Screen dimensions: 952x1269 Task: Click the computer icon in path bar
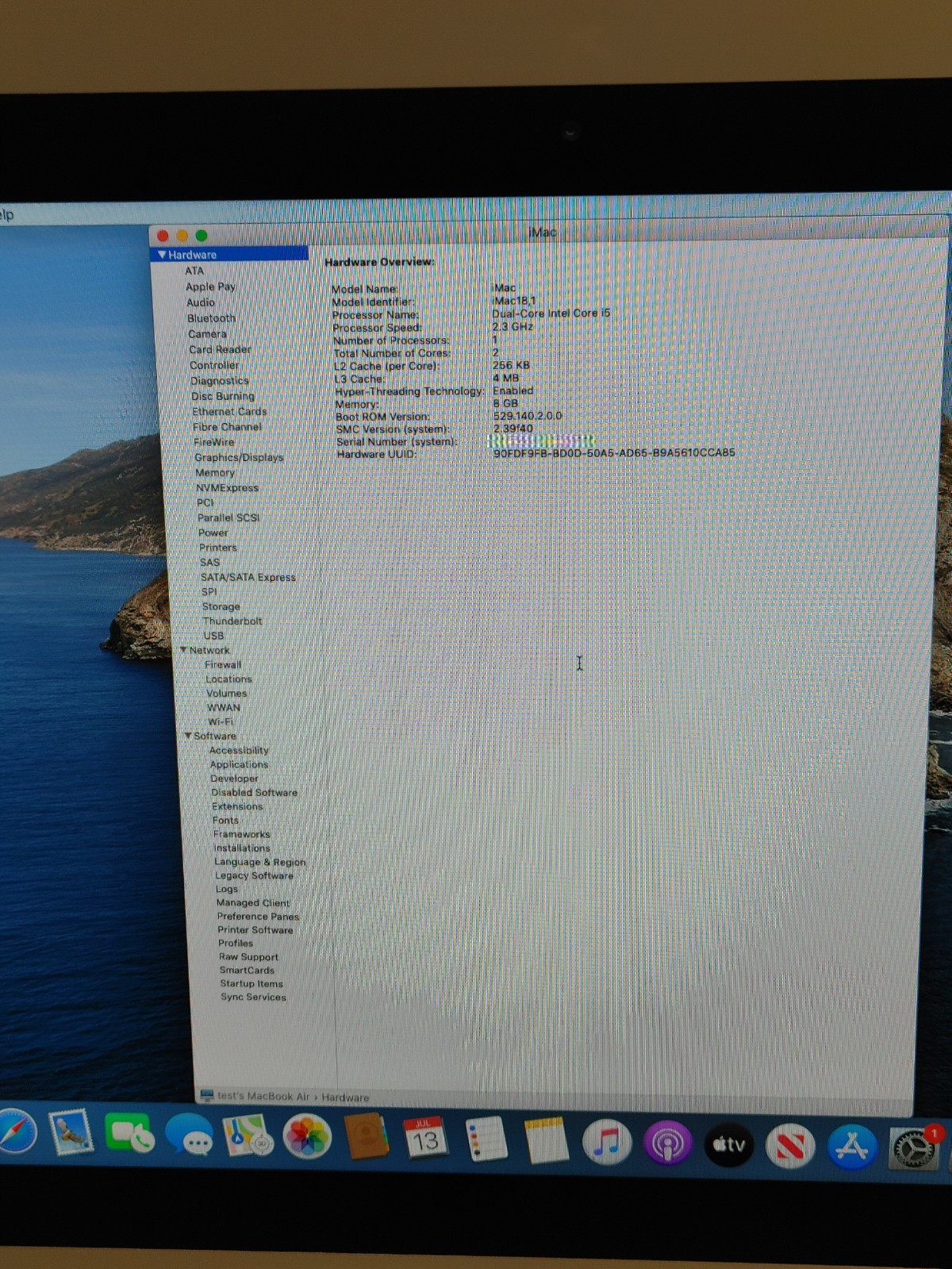207,1095
